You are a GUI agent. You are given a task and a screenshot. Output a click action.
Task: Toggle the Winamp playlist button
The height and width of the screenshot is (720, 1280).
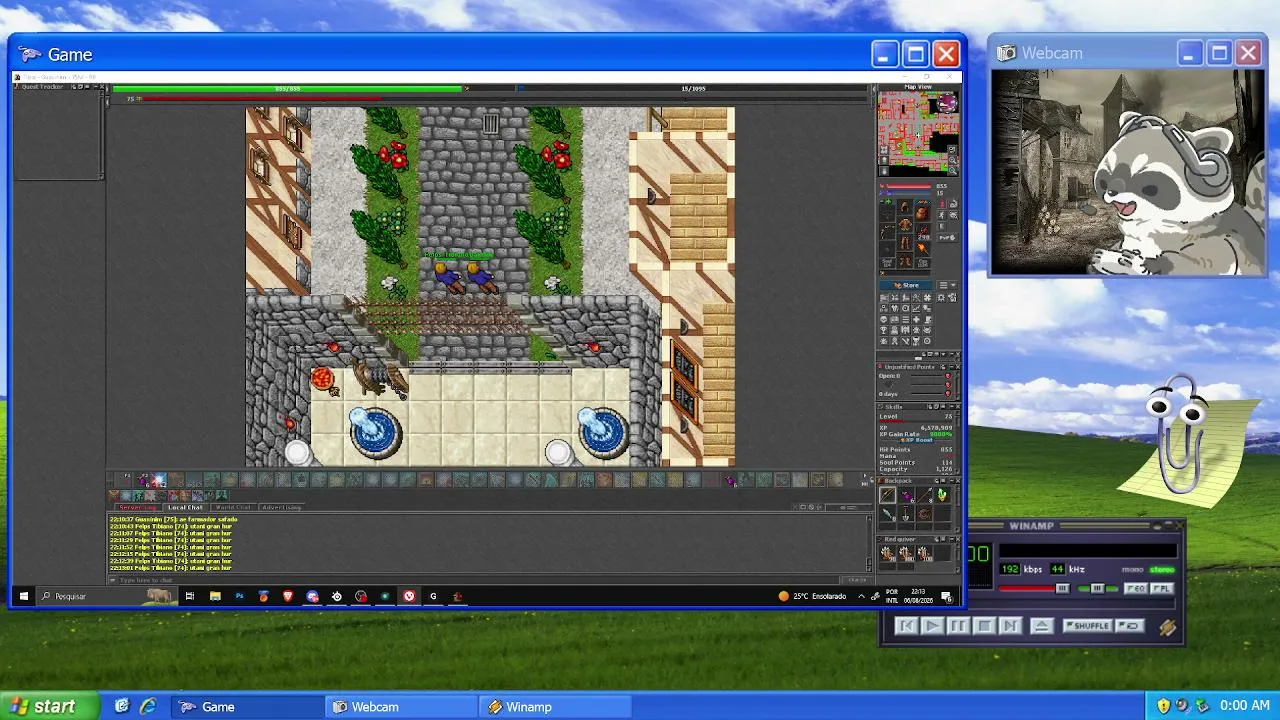1160,589
